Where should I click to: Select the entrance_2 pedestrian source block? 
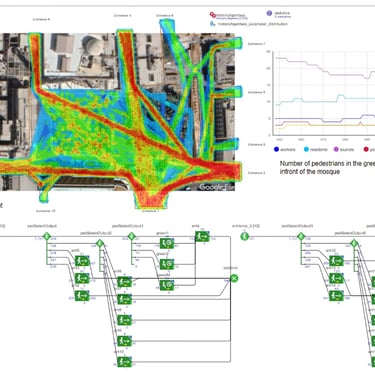click(x=245, y=236)
